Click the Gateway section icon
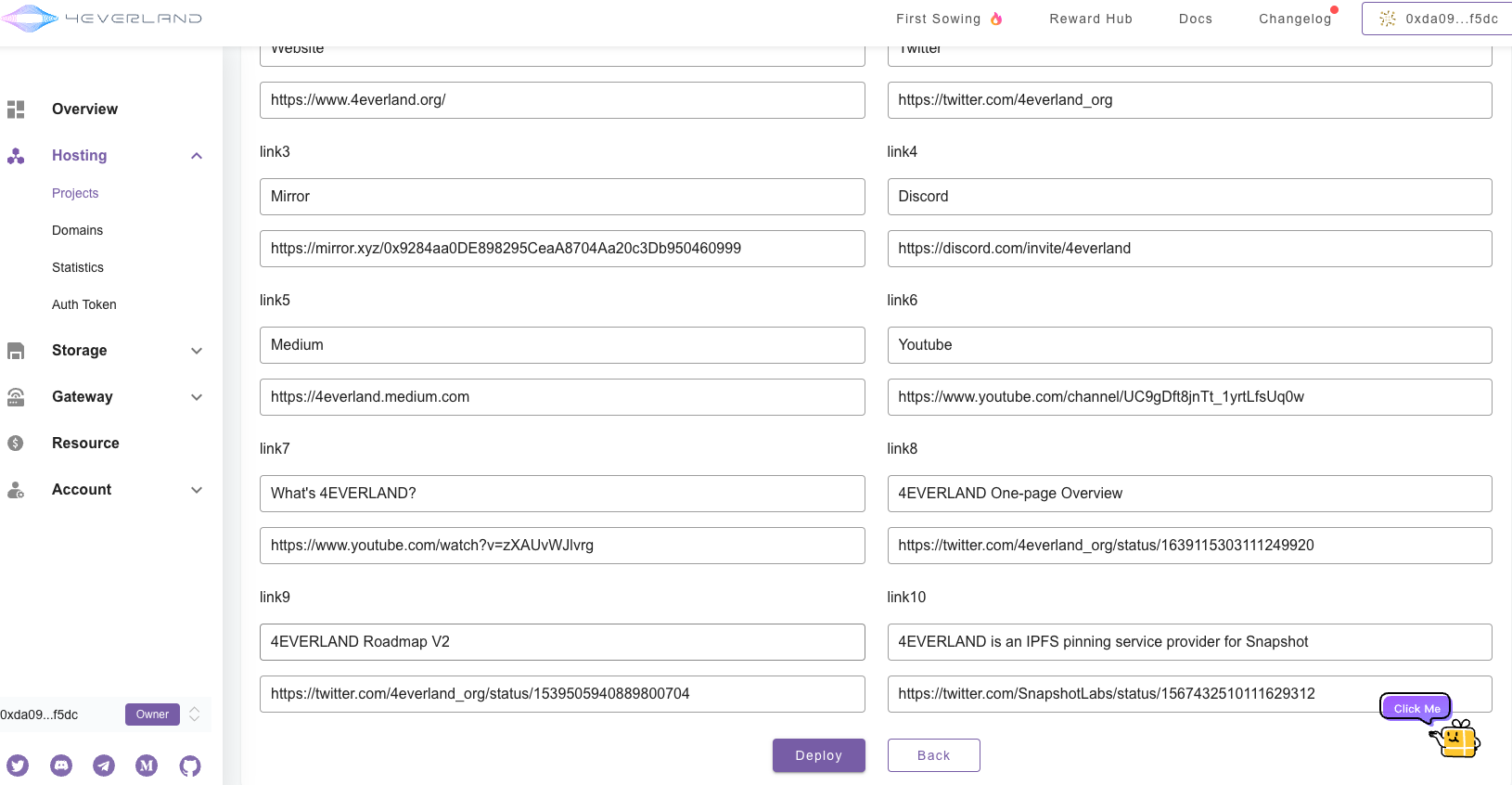The height and width of the screenshot is (785, 1512). (16, 397)
